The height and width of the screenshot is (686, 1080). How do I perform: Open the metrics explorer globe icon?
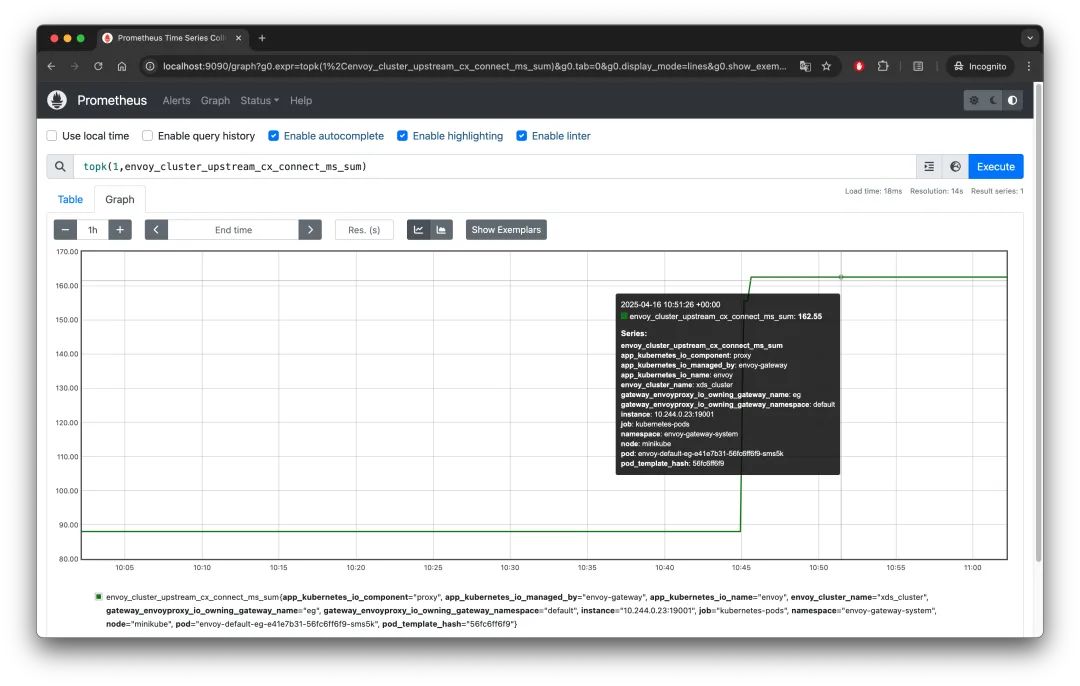tap(955, 167)
